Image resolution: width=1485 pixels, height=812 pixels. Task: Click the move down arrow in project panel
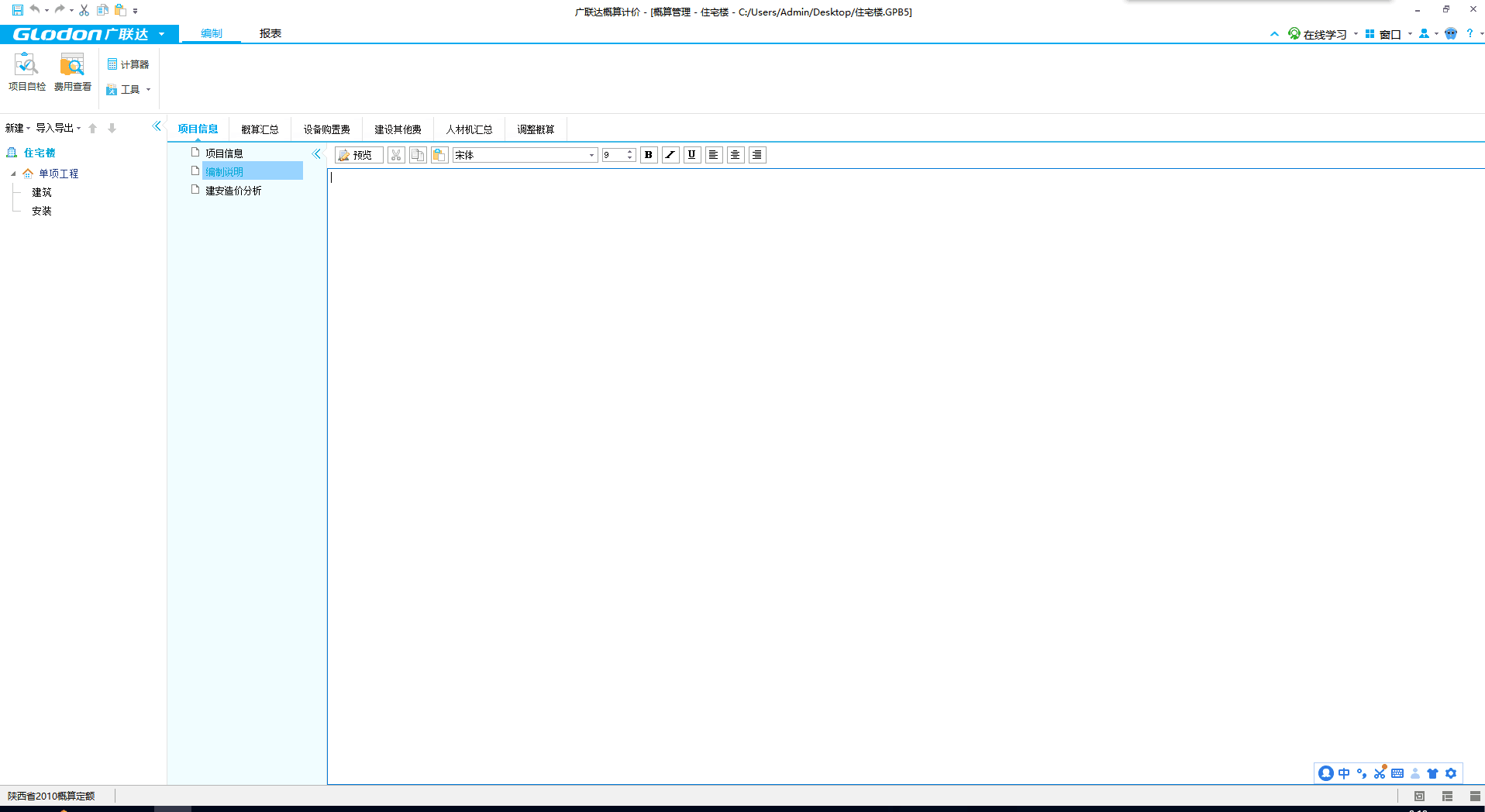pyautogui.click(x=112, y=128)
